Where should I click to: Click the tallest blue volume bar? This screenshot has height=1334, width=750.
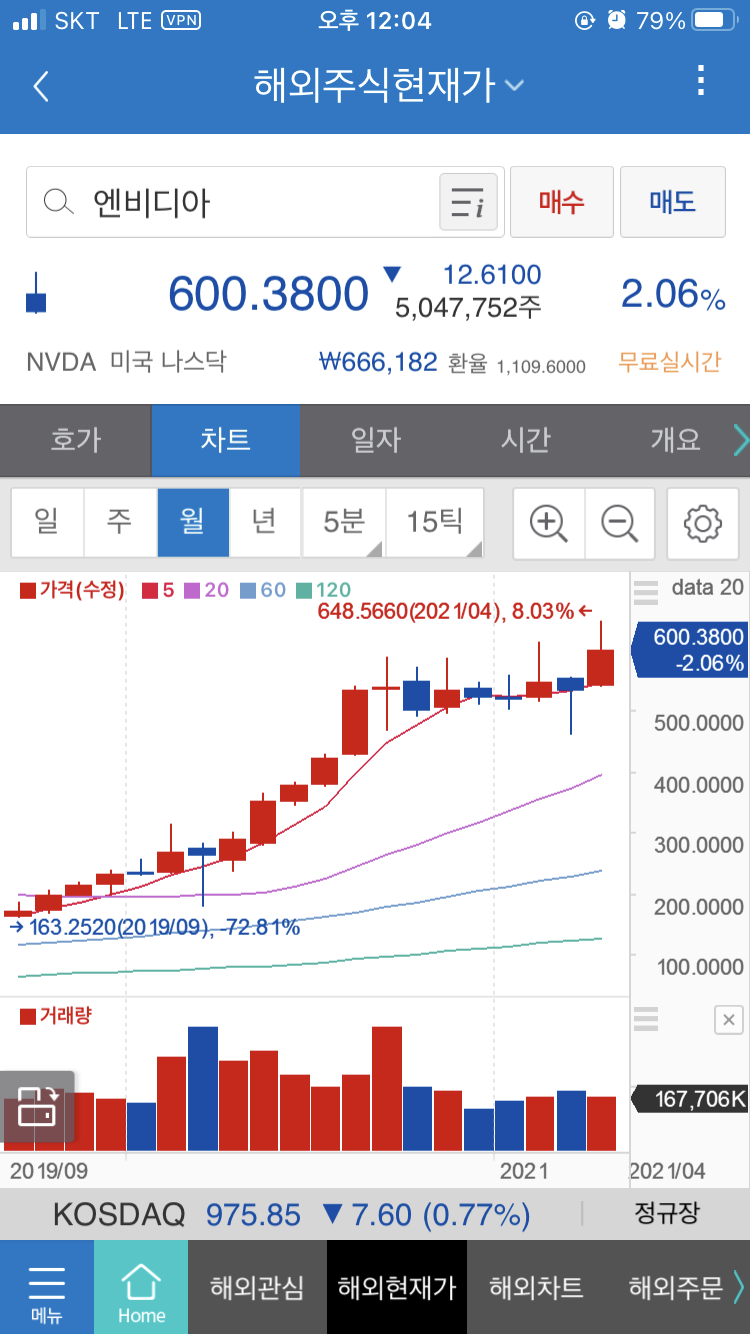click(203, 1089)
